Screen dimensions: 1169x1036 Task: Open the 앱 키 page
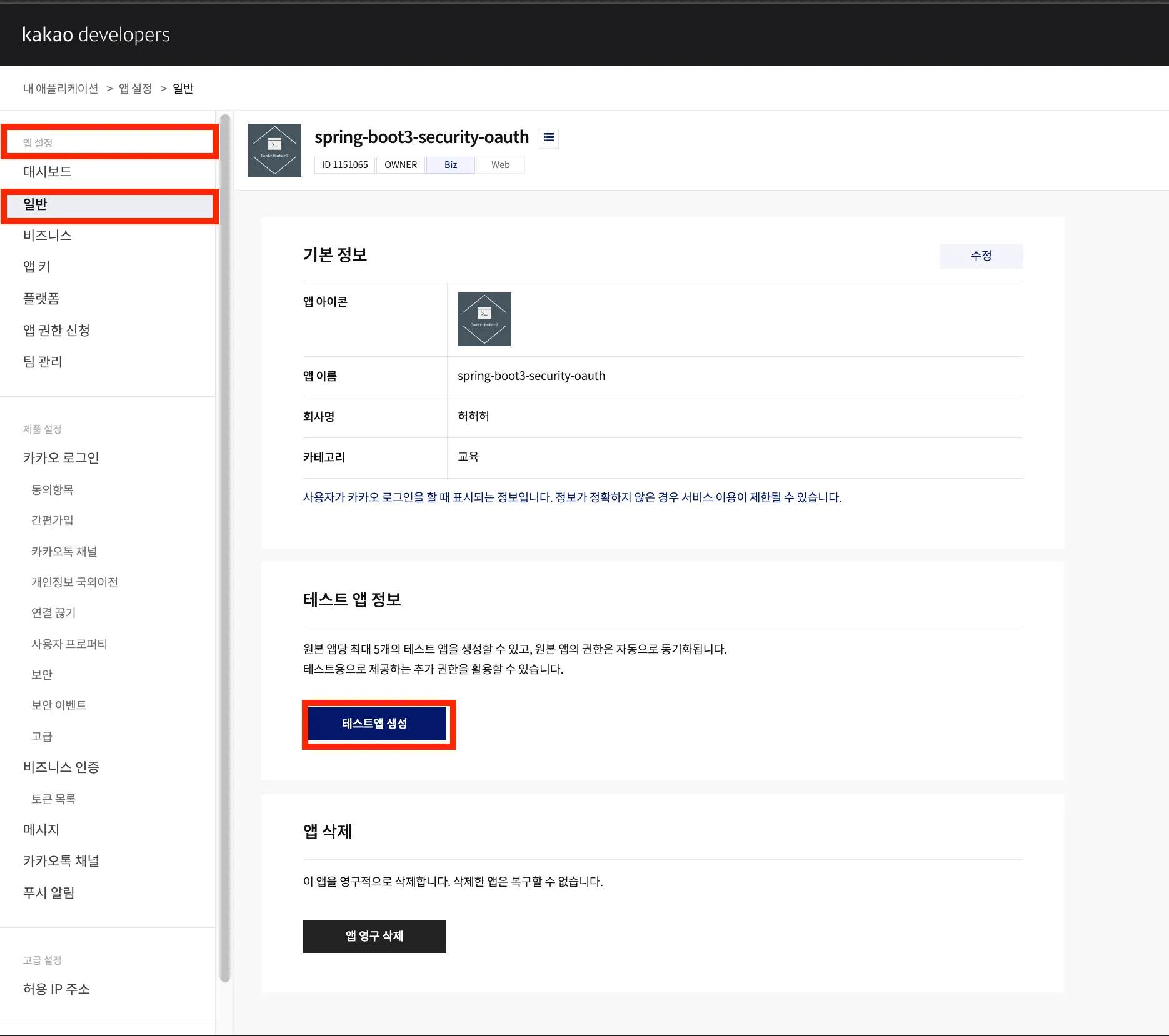tap(36, 267)
